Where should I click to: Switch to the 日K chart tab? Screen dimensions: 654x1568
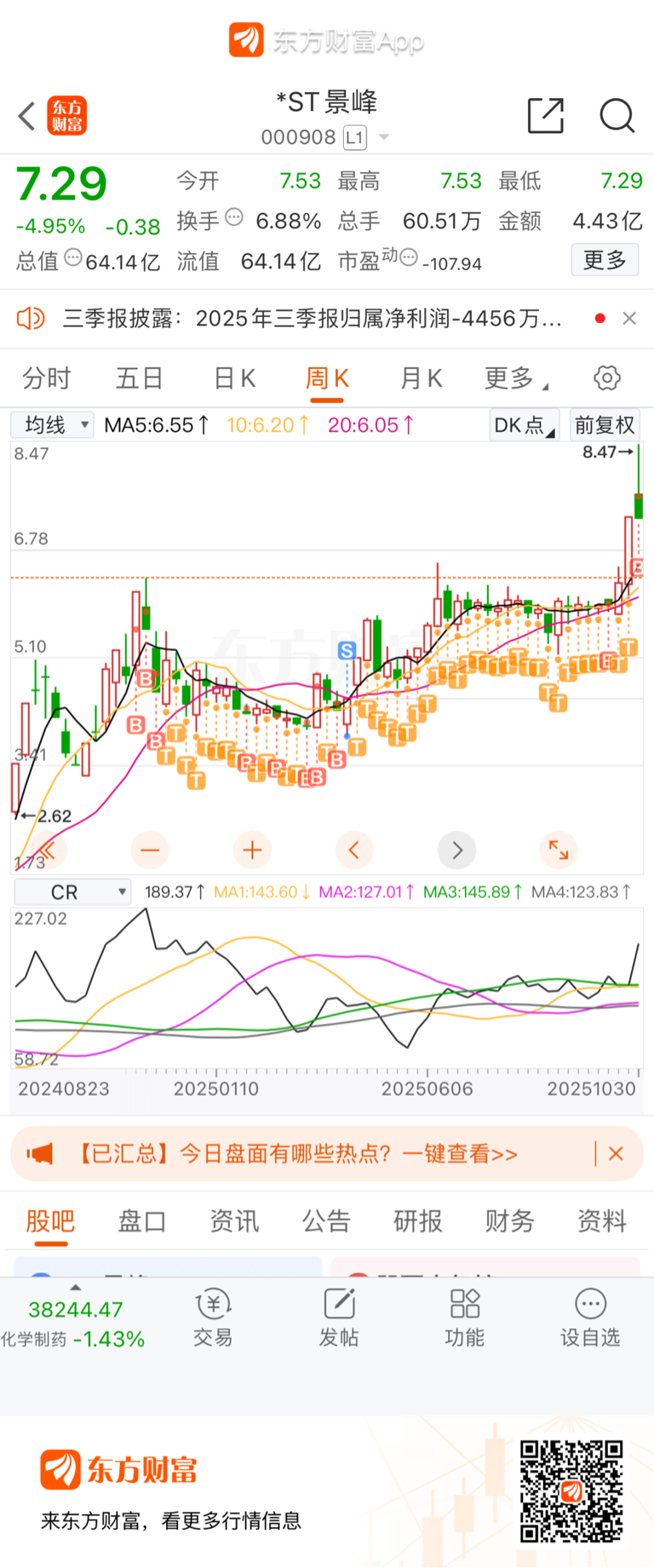pyautogui.click(x=234, y=378)
